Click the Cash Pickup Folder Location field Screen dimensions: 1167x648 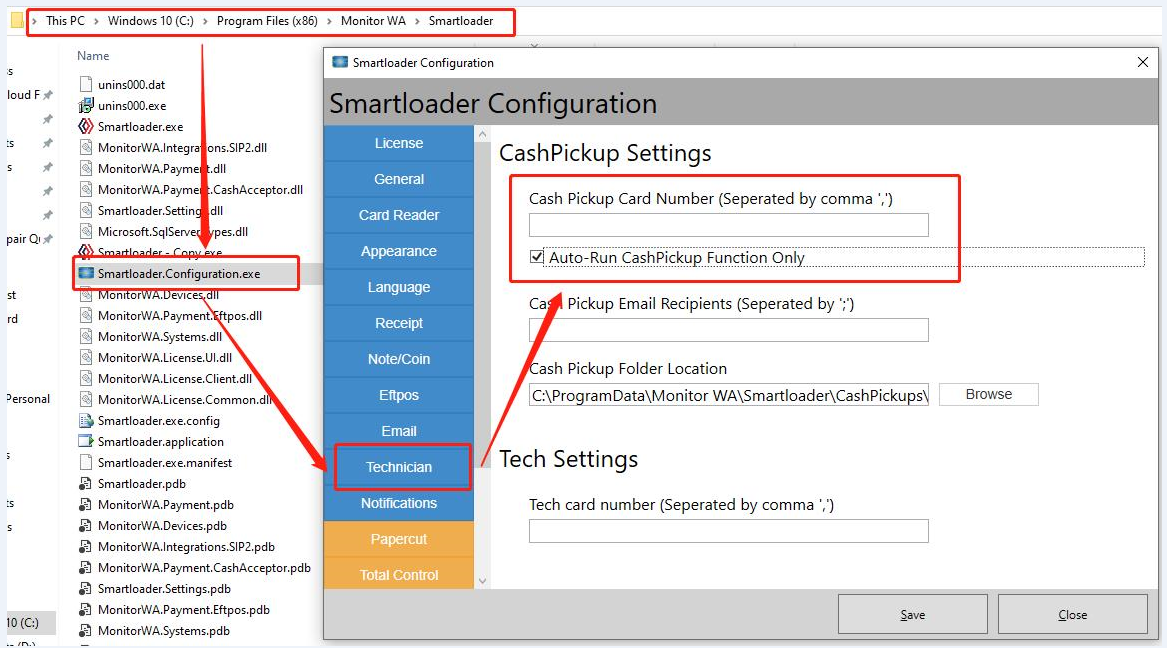(x=729, y=395)
